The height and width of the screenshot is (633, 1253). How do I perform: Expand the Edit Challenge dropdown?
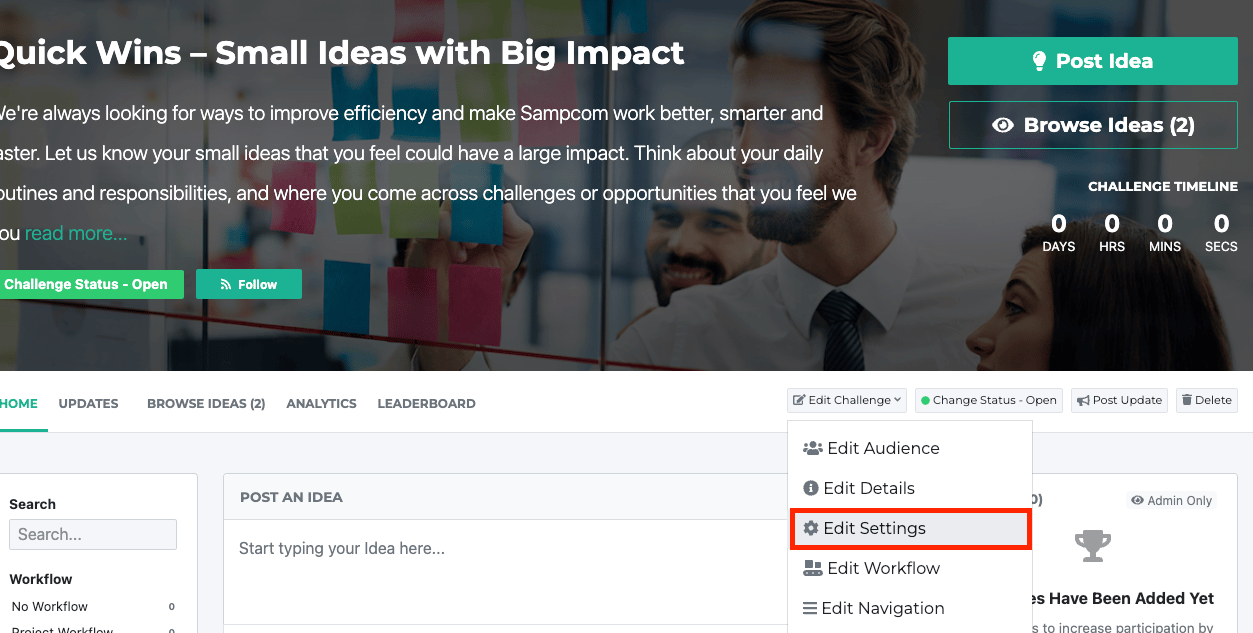pyautogui.click(x=847, y=400)
